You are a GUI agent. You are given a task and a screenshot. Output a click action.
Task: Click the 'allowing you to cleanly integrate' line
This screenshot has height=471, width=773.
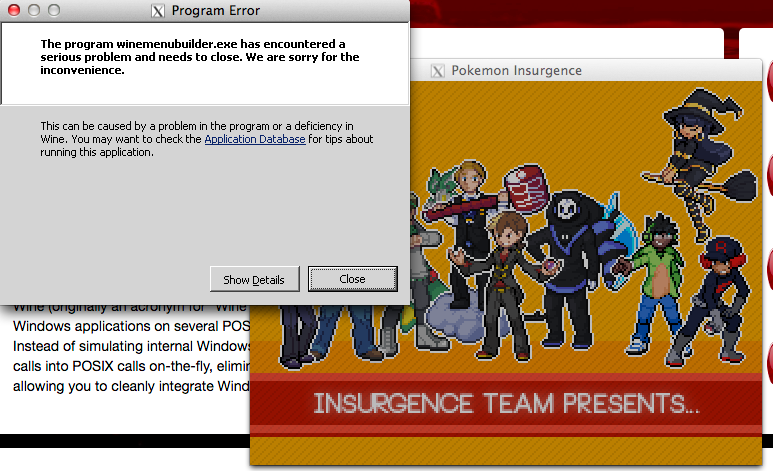tap(132, 386)
